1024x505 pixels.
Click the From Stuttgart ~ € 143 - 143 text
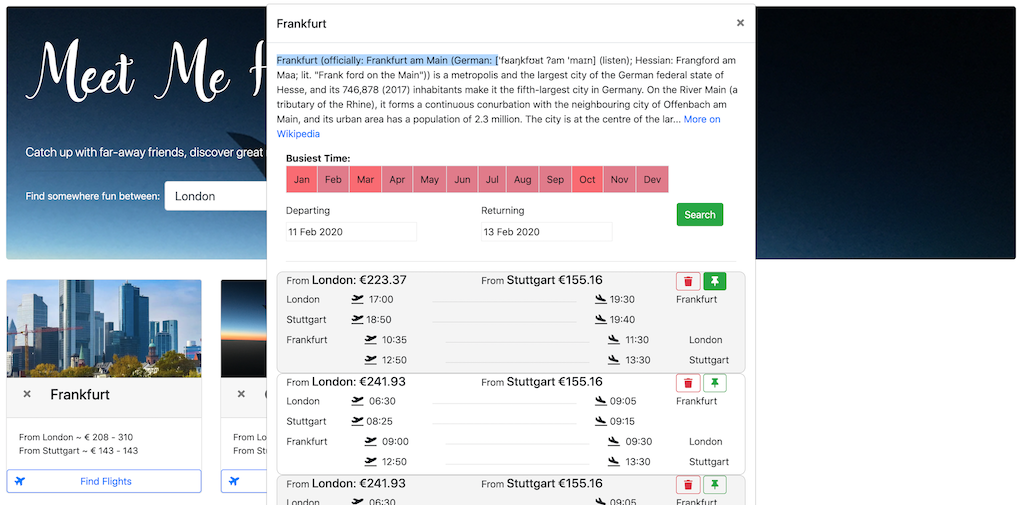pos(78,451)
